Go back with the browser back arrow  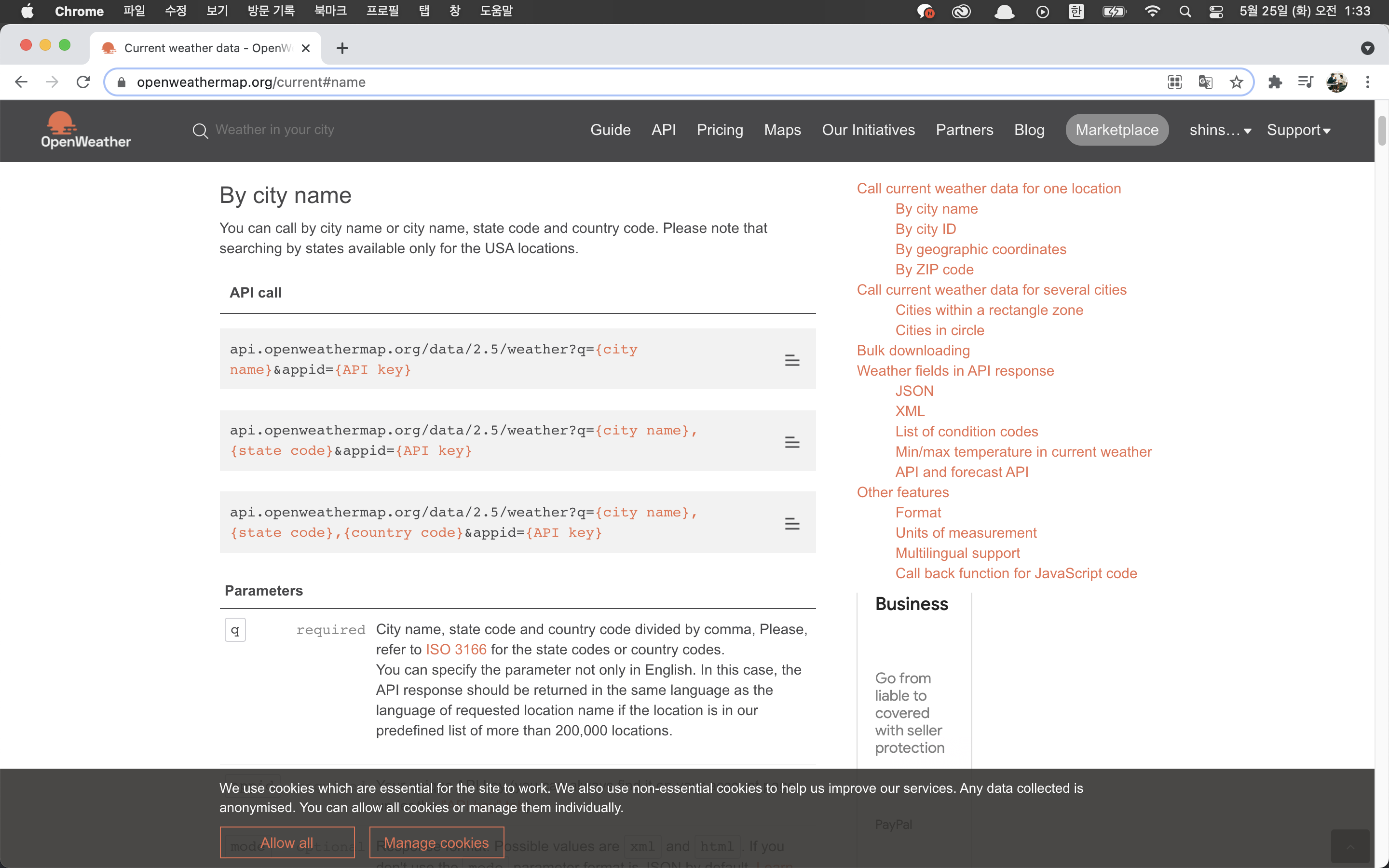coord(21,82)
